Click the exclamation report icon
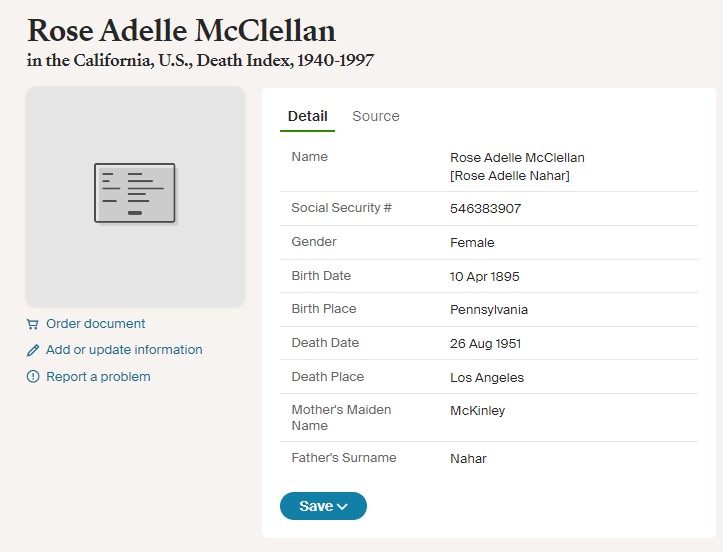Screen dimensions: 723x552 33,377
